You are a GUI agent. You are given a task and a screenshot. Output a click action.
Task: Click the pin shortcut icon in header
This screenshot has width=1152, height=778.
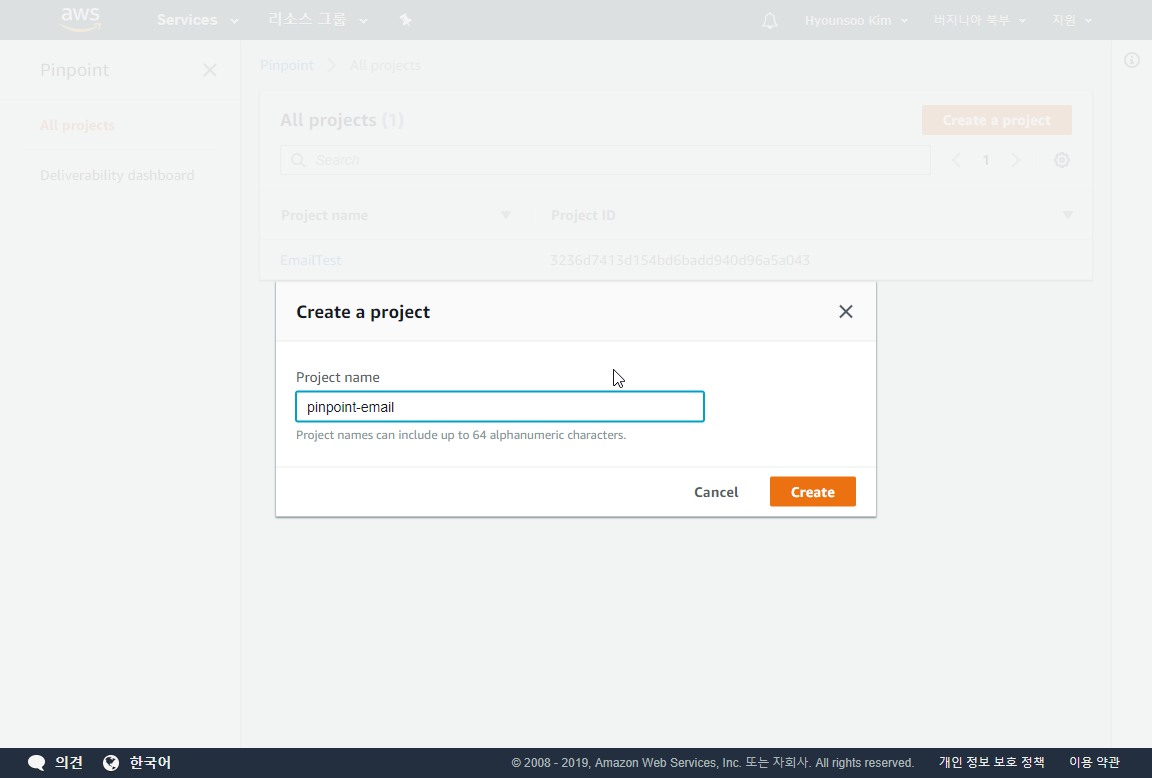click(406, 20)
